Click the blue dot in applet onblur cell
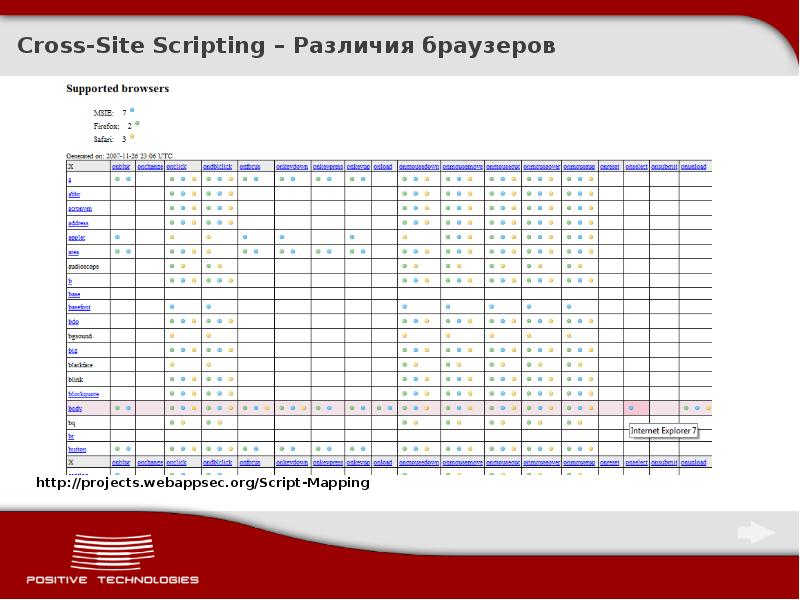 [118, 237]
